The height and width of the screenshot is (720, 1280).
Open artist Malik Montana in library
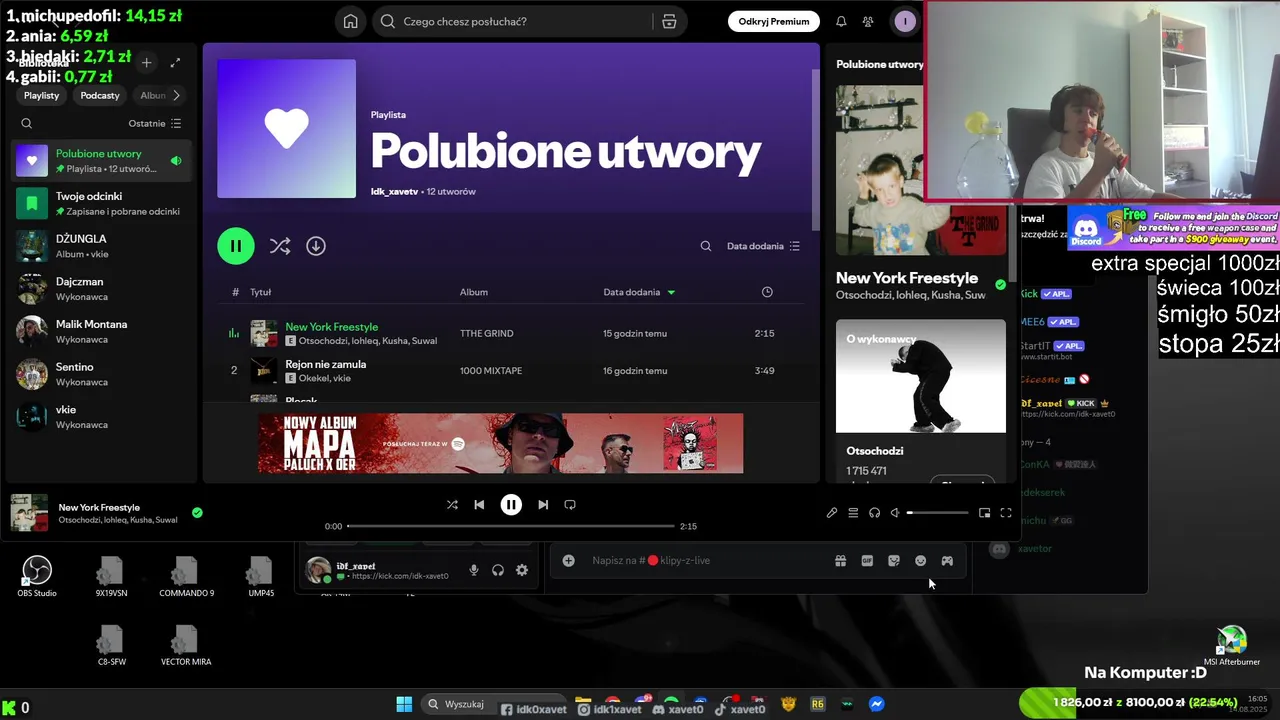[101, 331]
